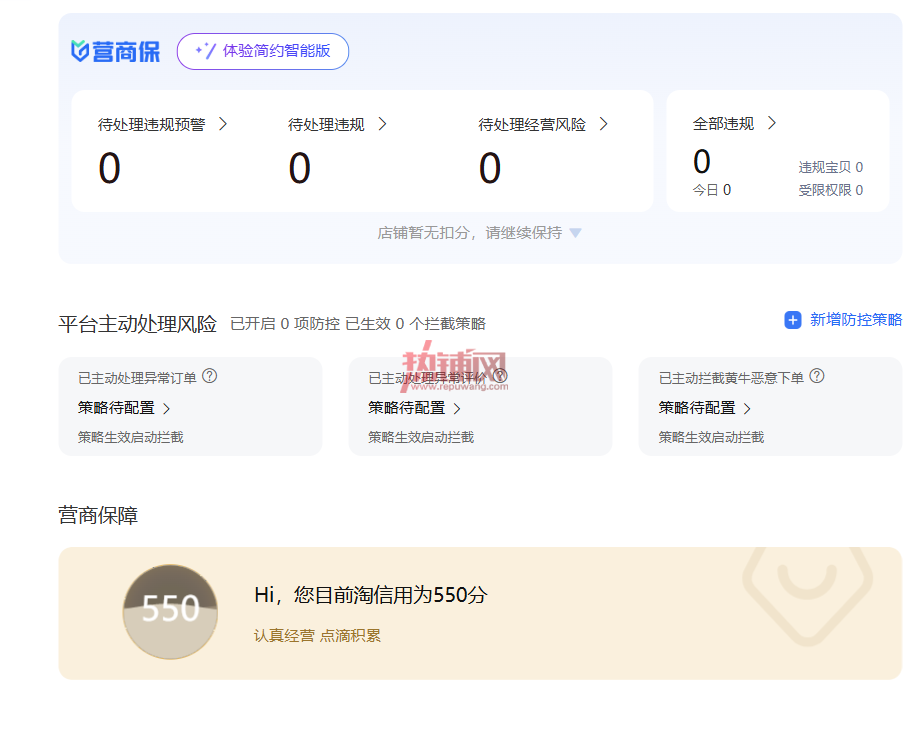Open help icon beside 已主动处理异常评价

(500, 376)
